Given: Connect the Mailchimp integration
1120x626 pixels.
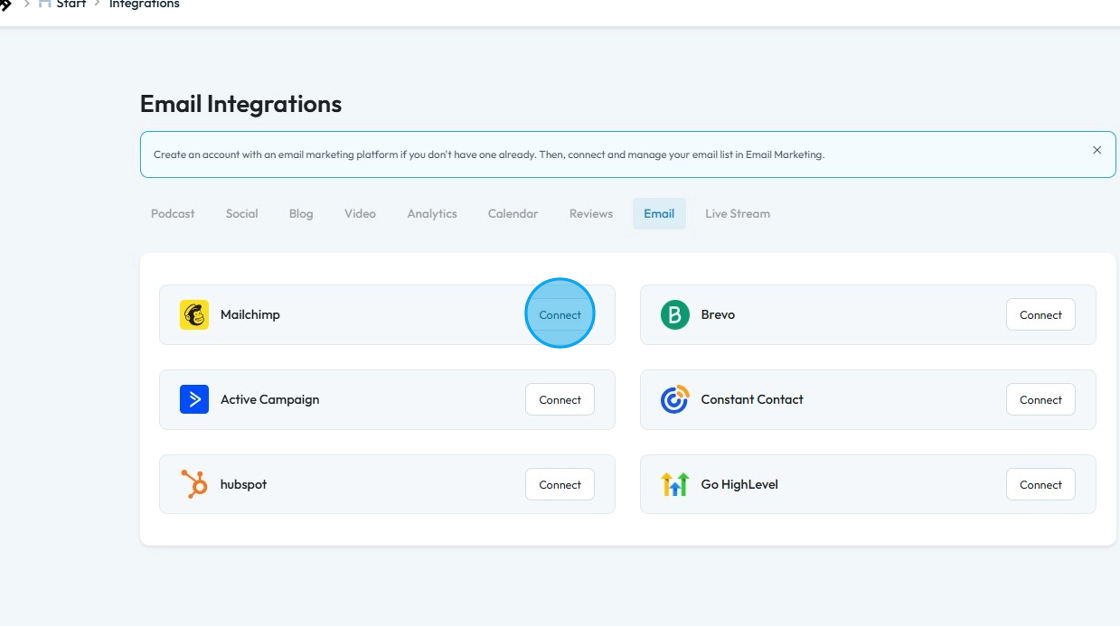Looking at the screenshot, I should [560, 314].
